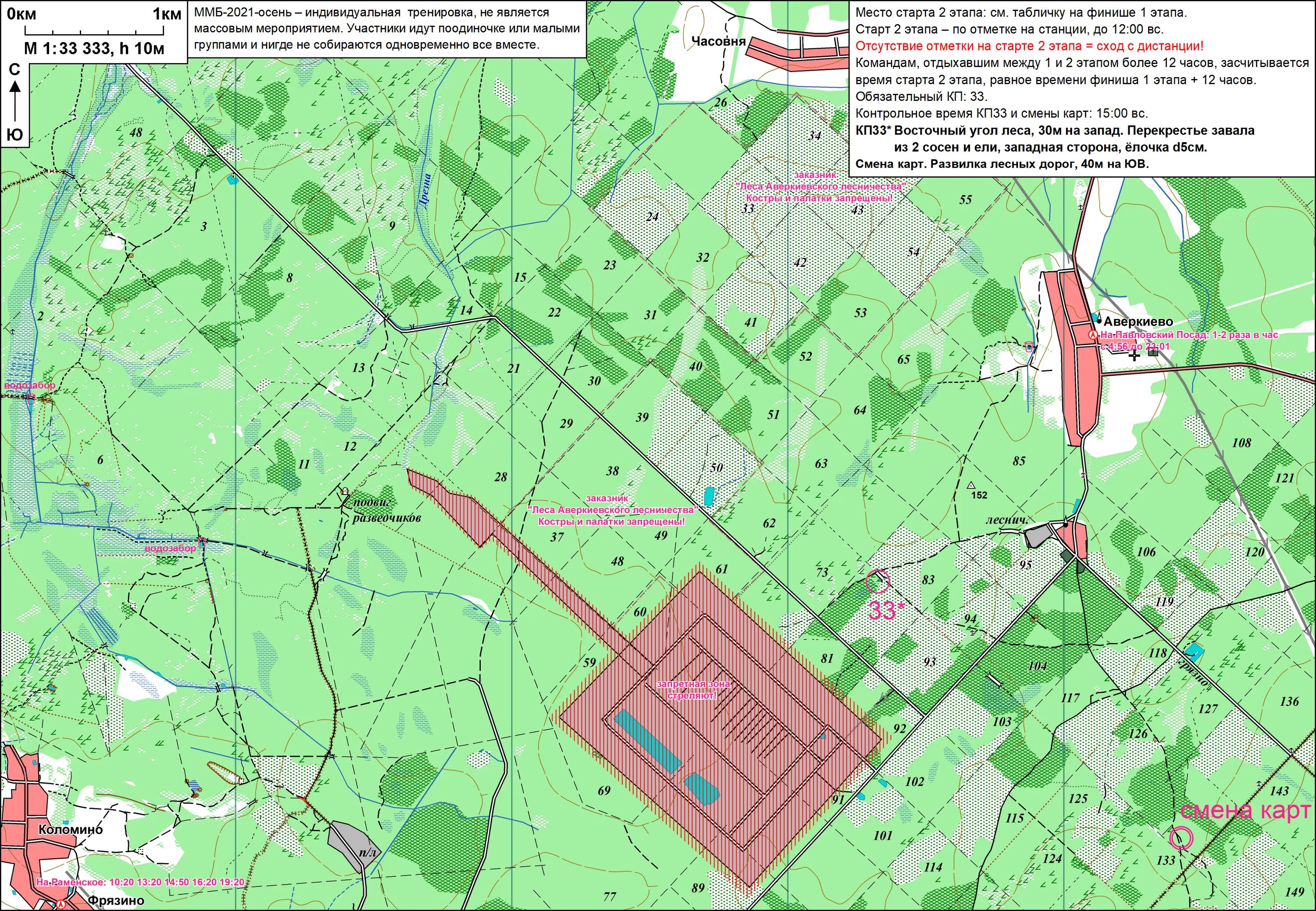Click the 'Фрязино' label

pos(116,901)
